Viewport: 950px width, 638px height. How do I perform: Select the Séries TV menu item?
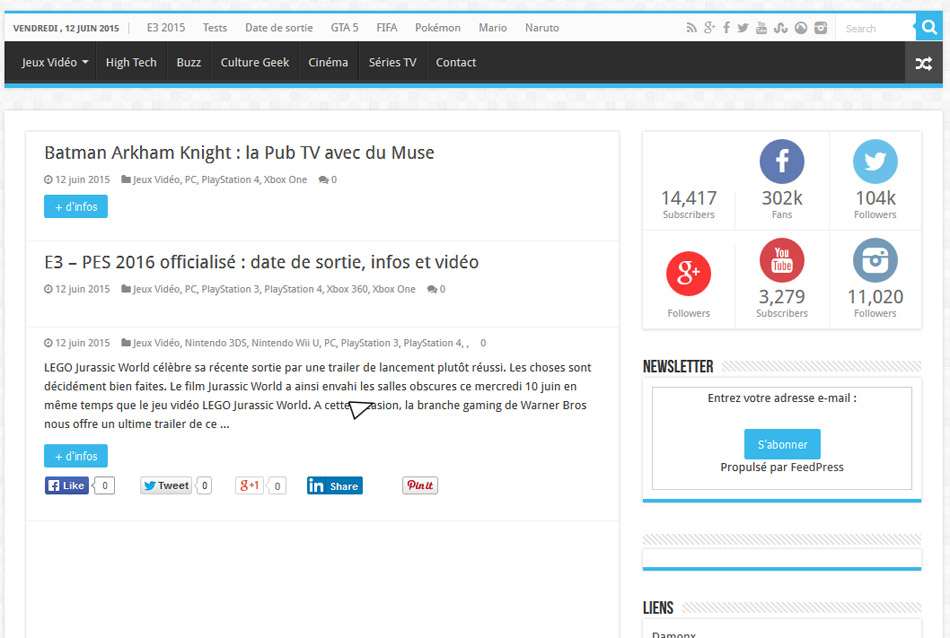pos(392,62)
